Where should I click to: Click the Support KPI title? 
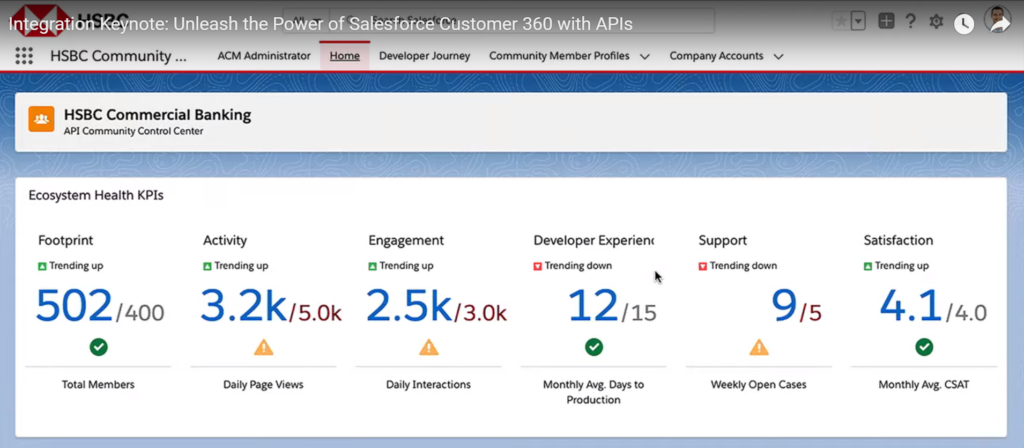722,240
